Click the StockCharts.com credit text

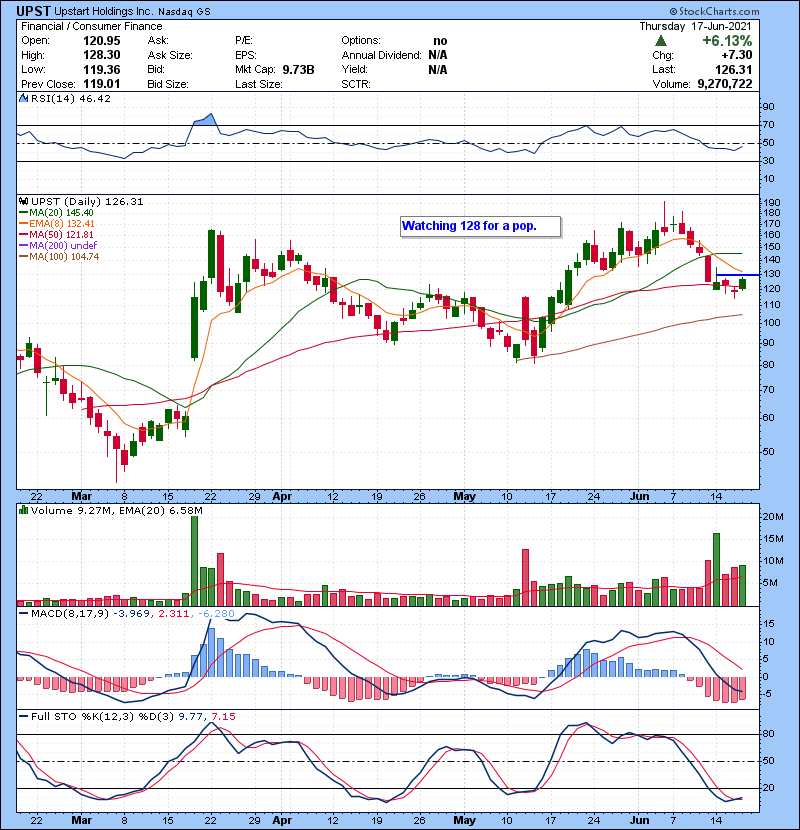714,11
